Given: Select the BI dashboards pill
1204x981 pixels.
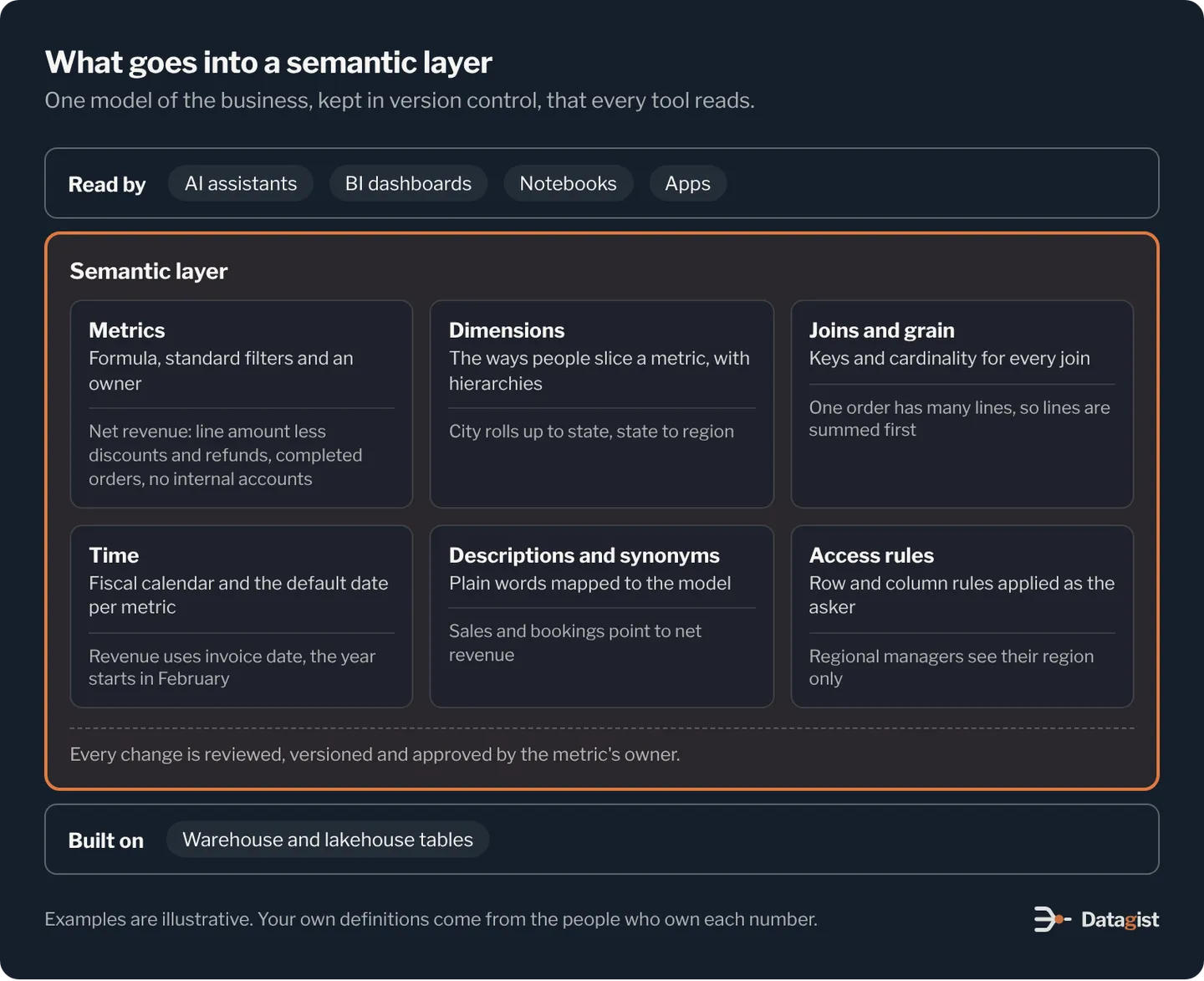Looking at the screenshot, I should [x=408, y=183].
